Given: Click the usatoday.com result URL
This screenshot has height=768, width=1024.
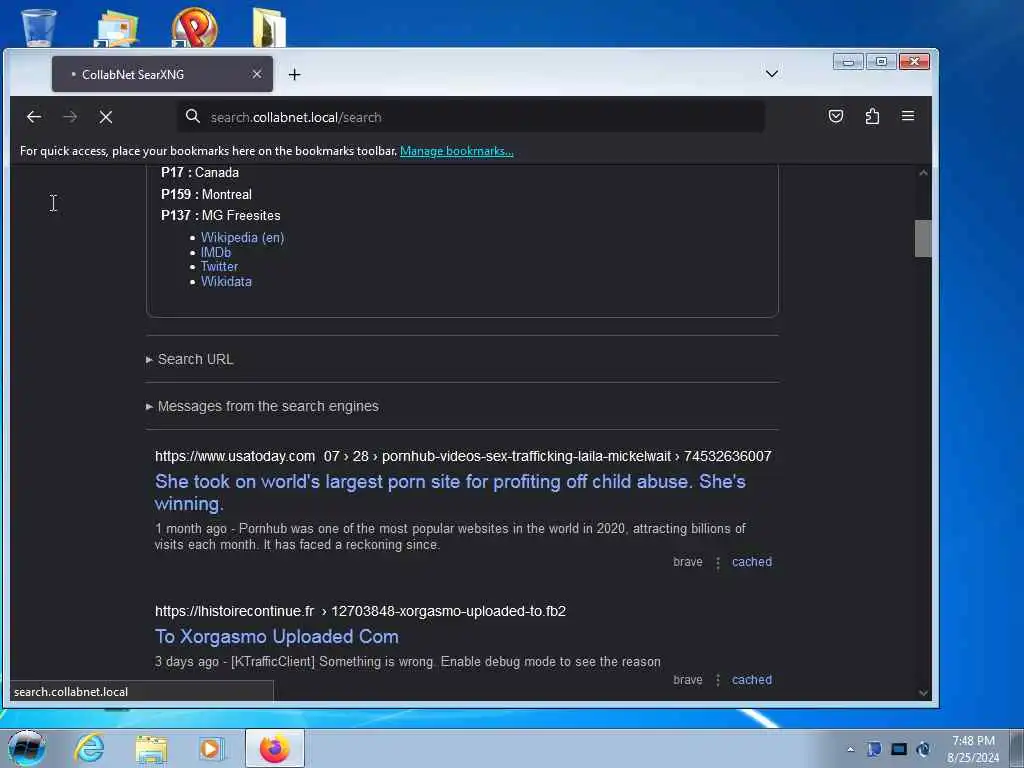Looking at the screenshot, I should (x=463, y=456).
